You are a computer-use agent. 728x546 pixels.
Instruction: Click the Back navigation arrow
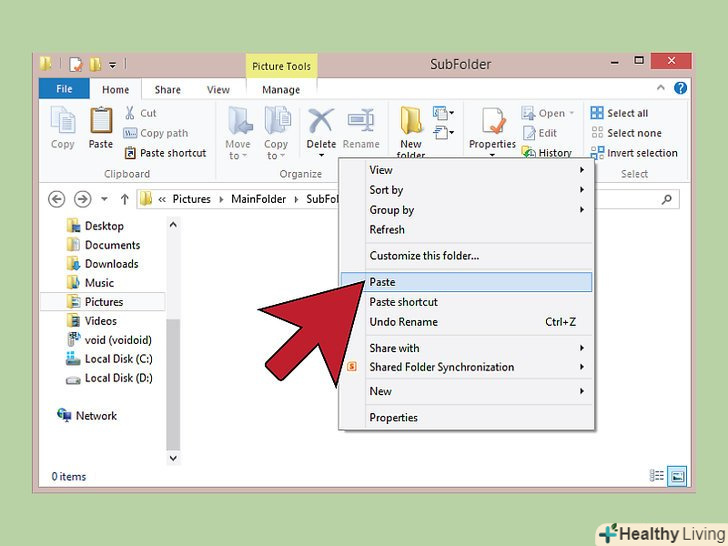[57, 200]
